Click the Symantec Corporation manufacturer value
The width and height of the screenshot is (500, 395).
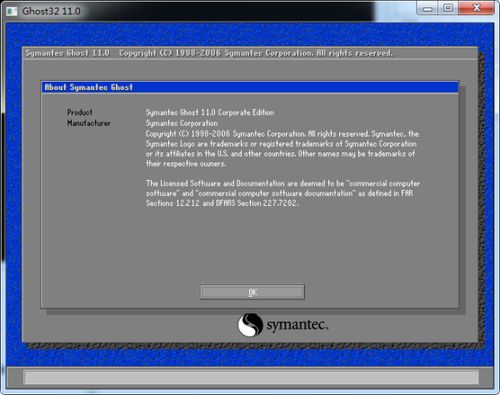coord(182,123)
